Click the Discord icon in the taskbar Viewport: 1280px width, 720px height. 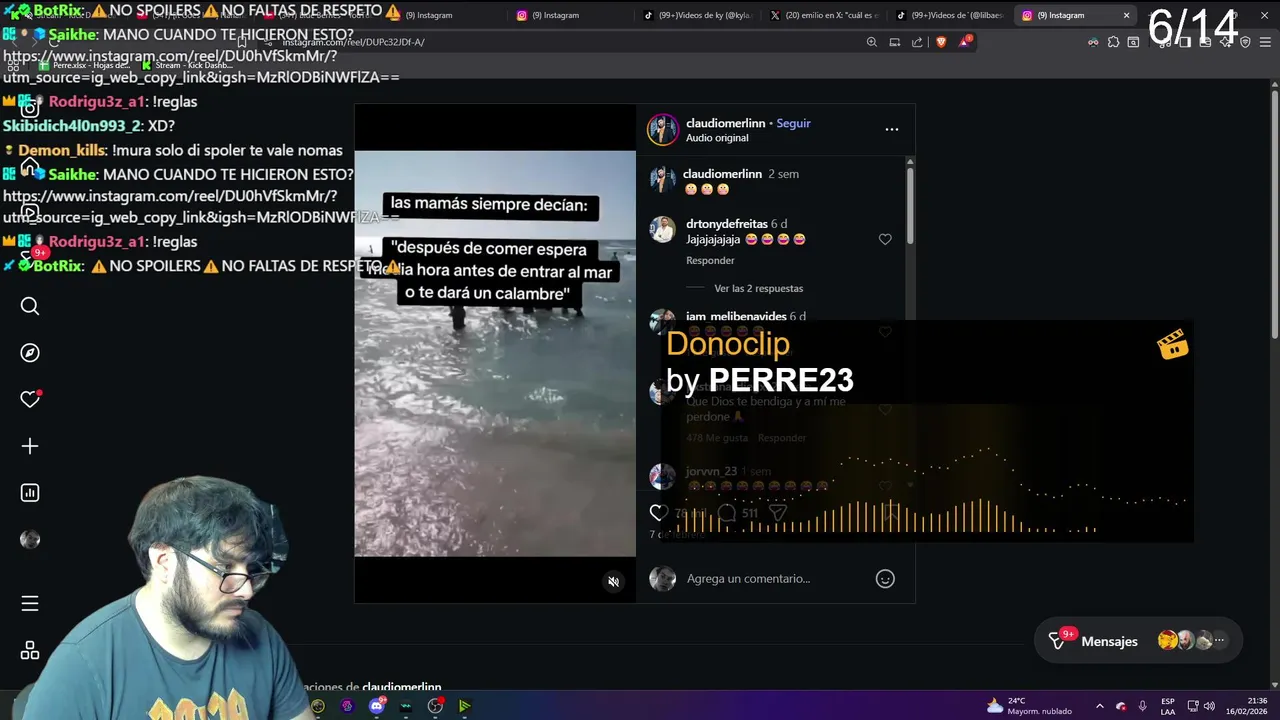tap(377, 706)
